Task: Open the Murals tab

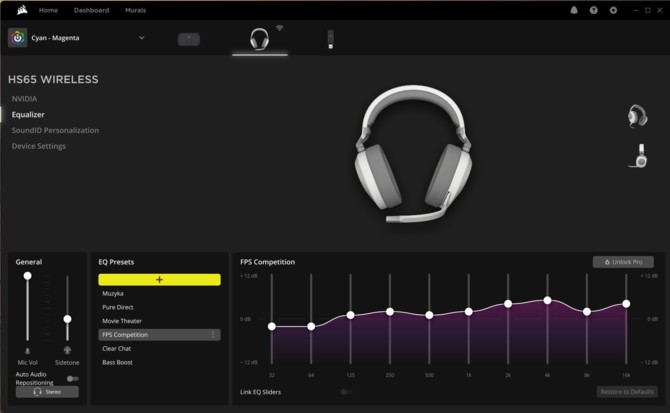Action: click(135, 10)
